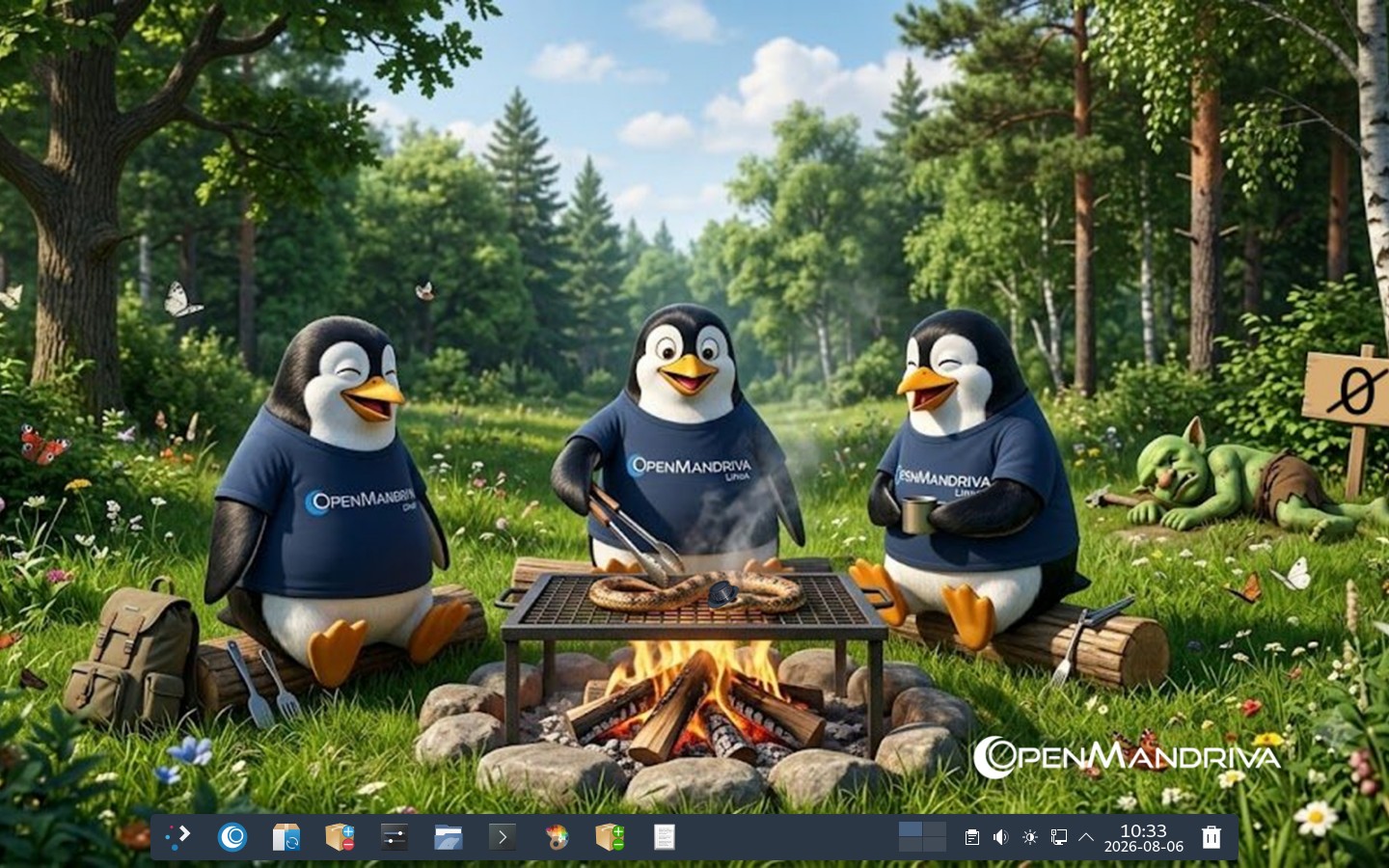Open the software update package icon
The height and width of the screenshot is (868, 1389).
[x=286, y=836]
